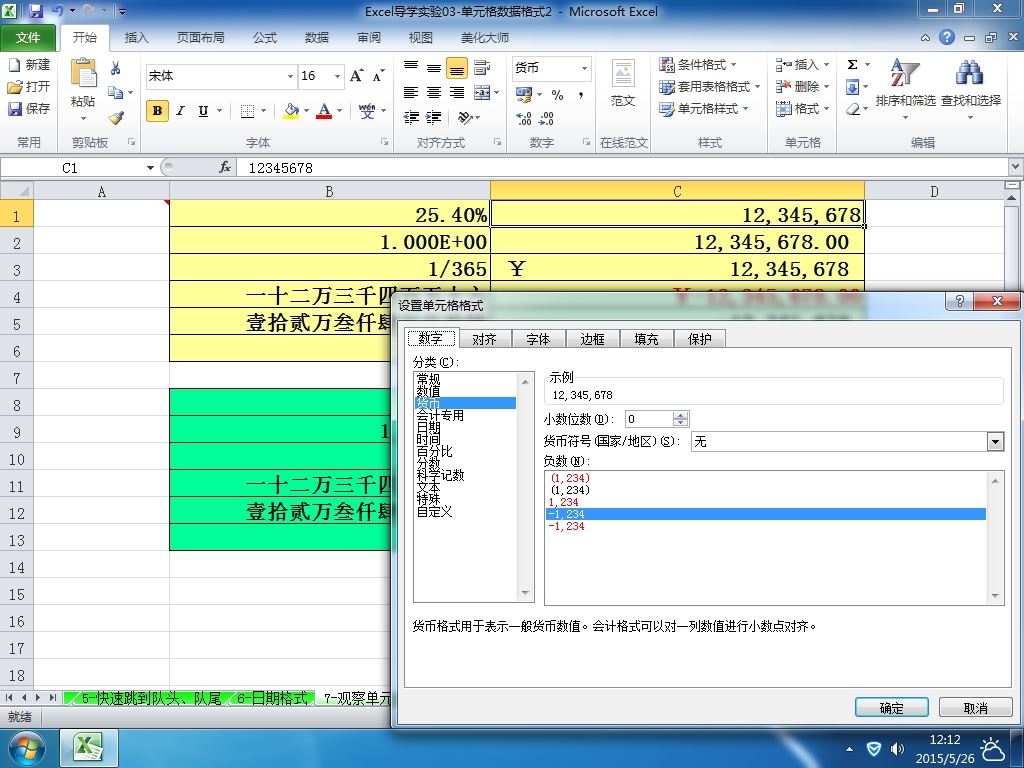Screen dimensions: 1024x768
Task: Toggle middle vertical alignment button
Action: pos(434,67)
